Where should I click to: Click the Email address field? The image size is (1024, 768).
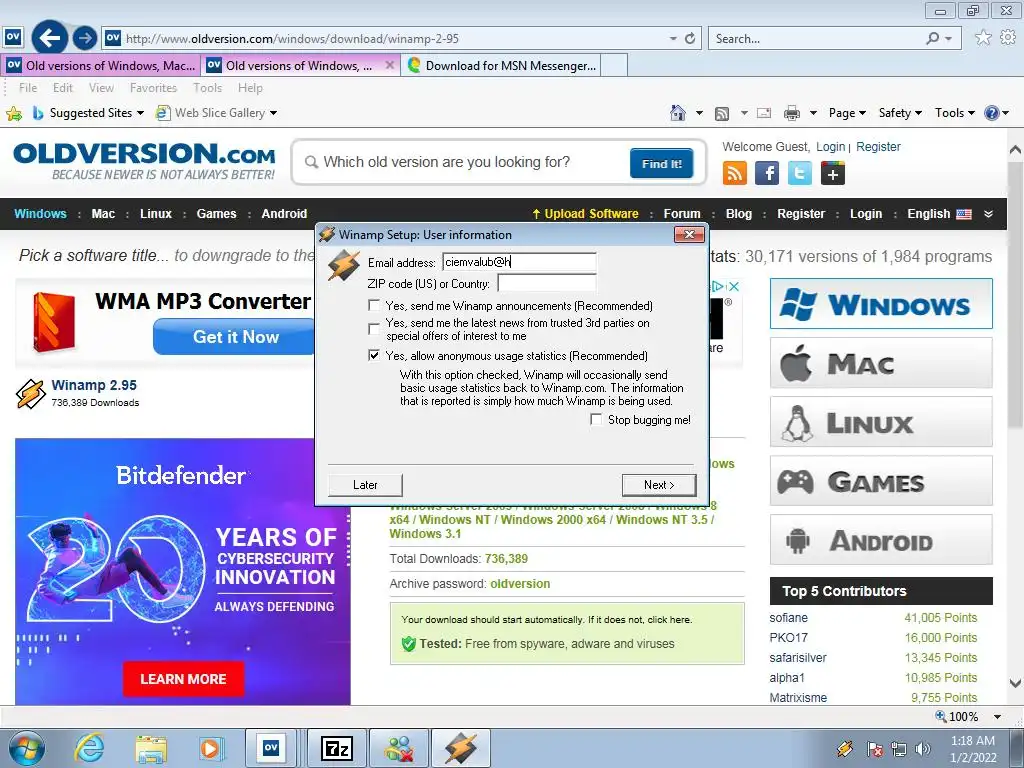(519, 263)
